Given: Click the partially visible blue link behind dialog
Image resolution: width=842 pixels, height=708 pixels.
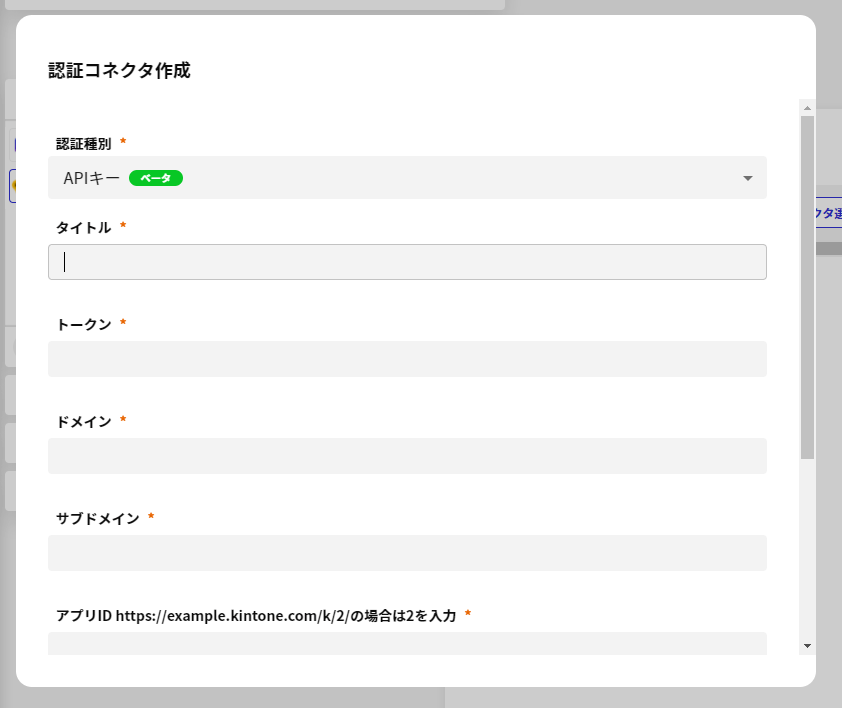Looking at the screenshot, I should (829, 213).
